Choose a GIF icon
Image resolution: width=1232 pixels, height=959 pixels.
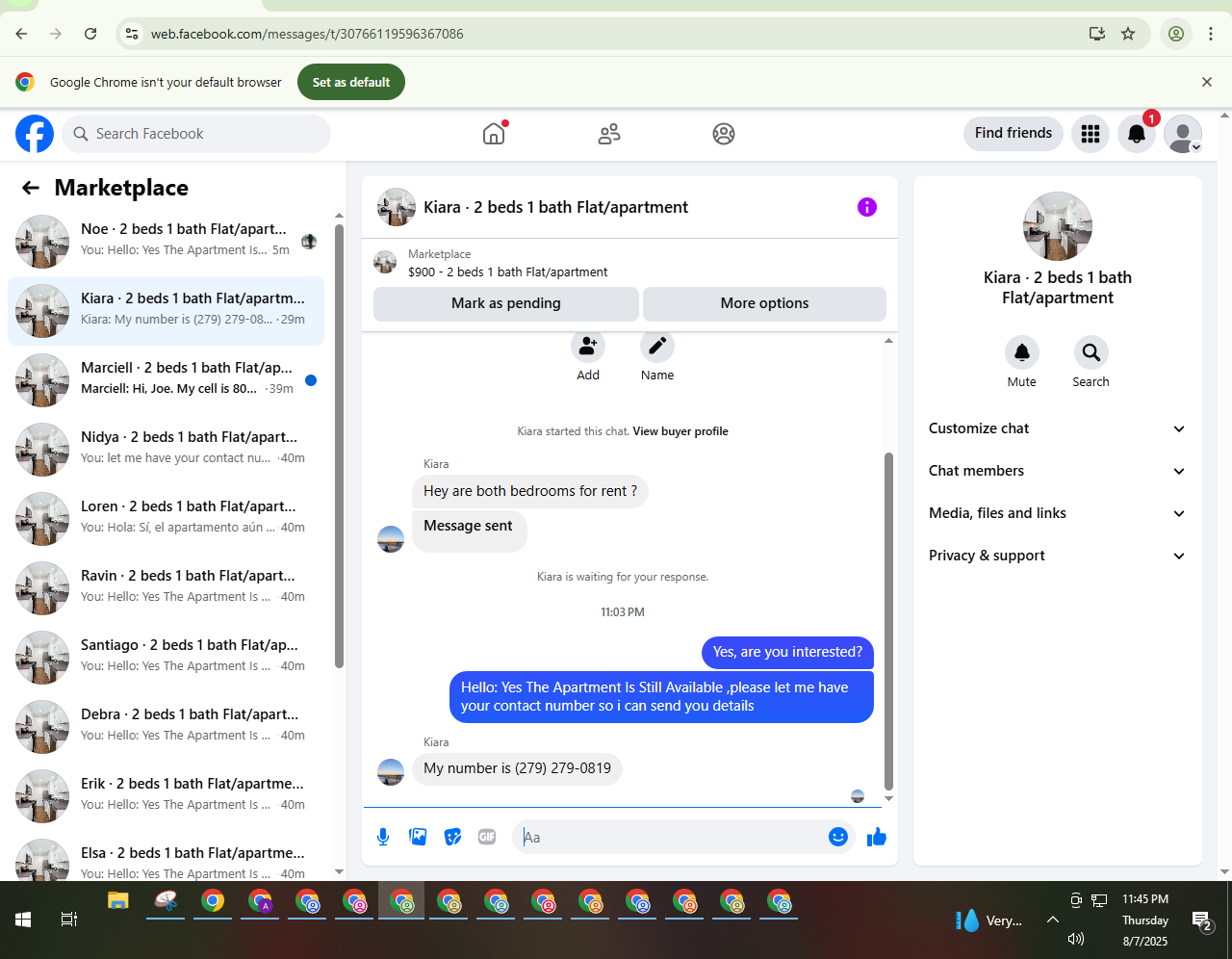tap(487, 837)
